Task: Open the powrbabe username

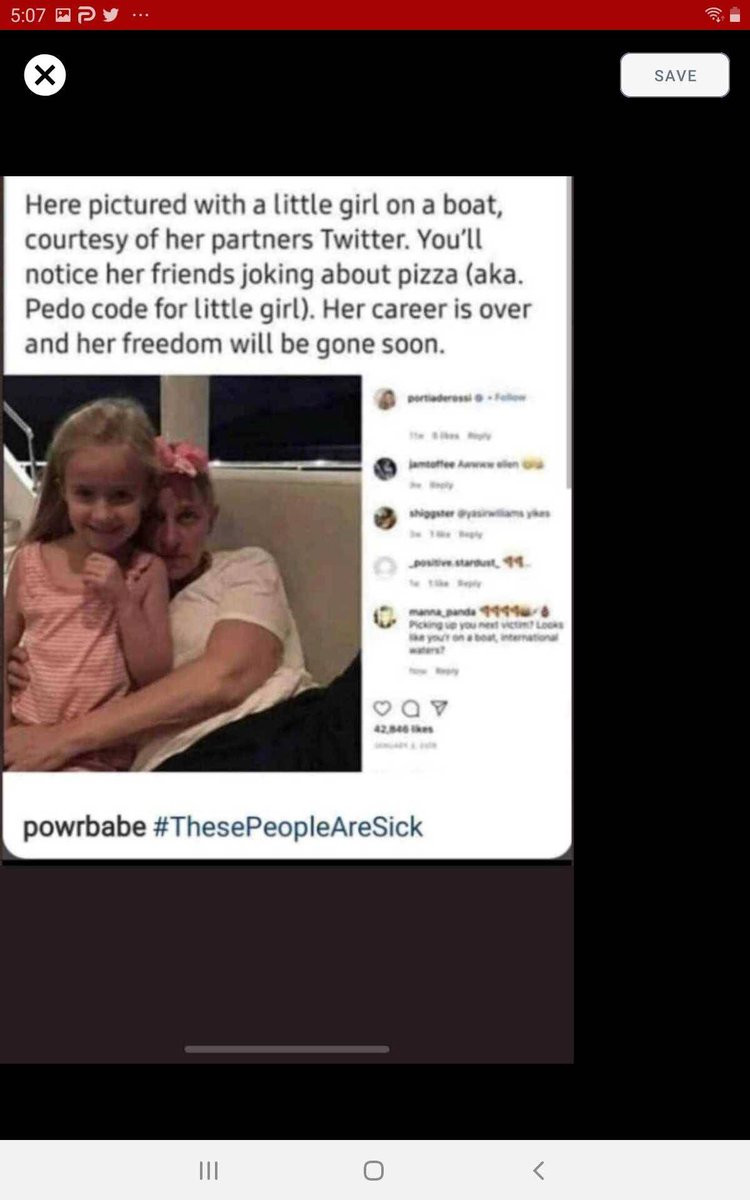Action: 85,828
